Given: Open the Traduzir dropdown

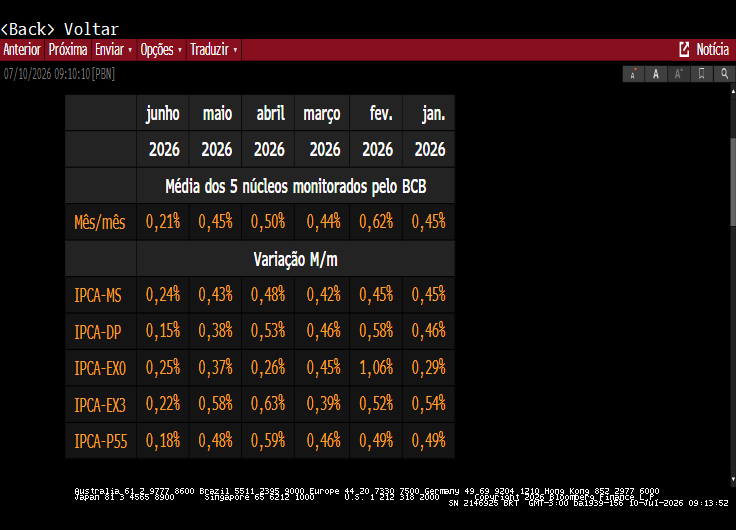Looking at the screenshot, I should click(214, 49).
